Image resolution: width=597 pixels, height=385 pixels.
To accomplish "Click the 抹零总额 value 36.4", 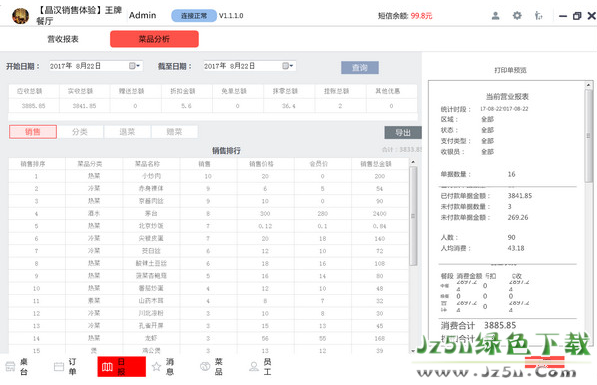I will coord(289,106).
